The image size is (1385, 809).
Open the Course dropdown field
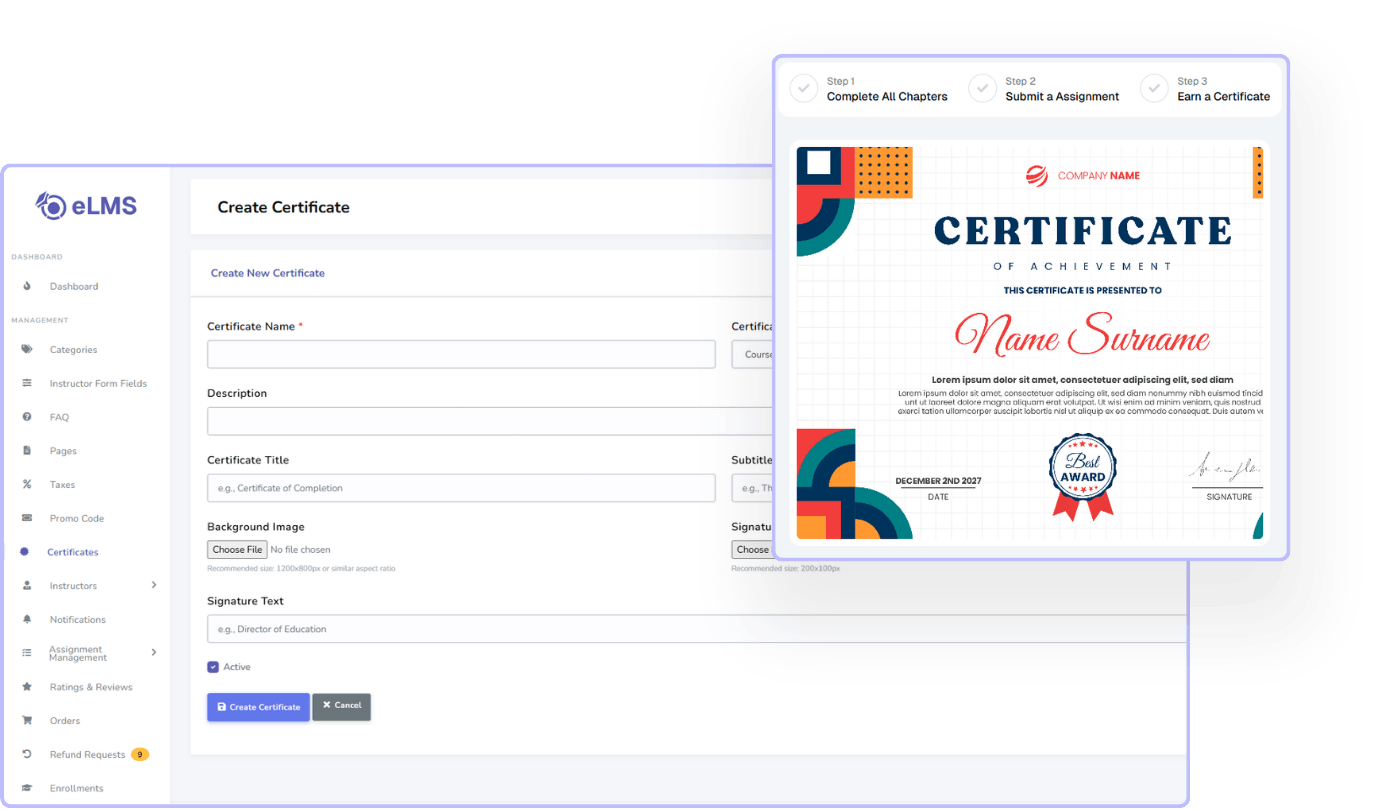pyautogui.click(x=753, y=354)
